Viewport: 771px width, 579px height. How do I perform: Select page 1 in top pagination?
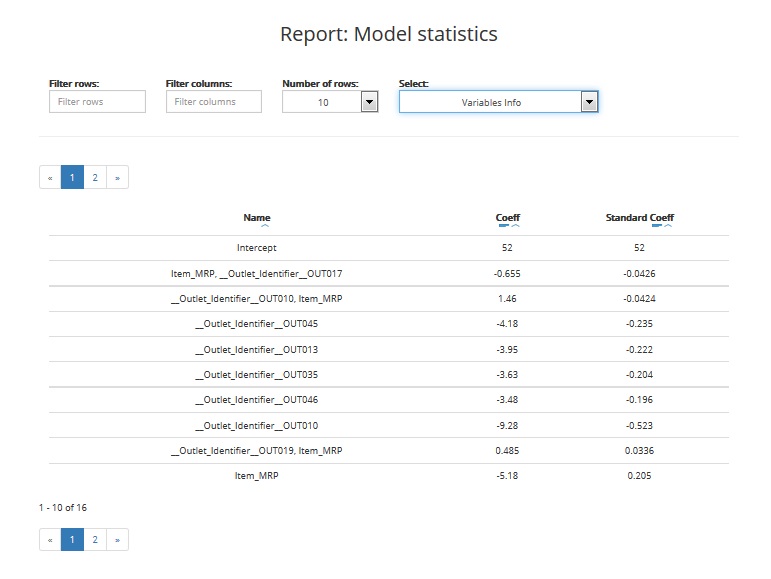(72, 178)
